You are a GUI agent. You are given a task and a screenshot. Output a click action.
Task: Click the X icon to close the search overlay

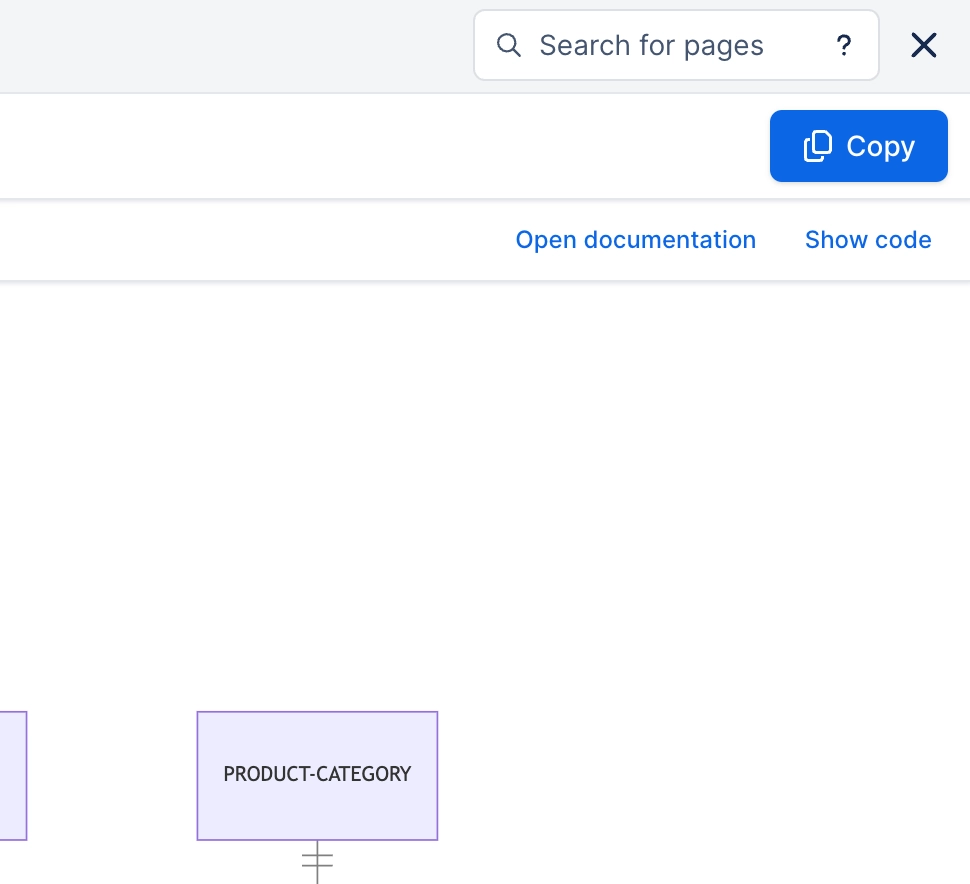[x=923, y=45]
